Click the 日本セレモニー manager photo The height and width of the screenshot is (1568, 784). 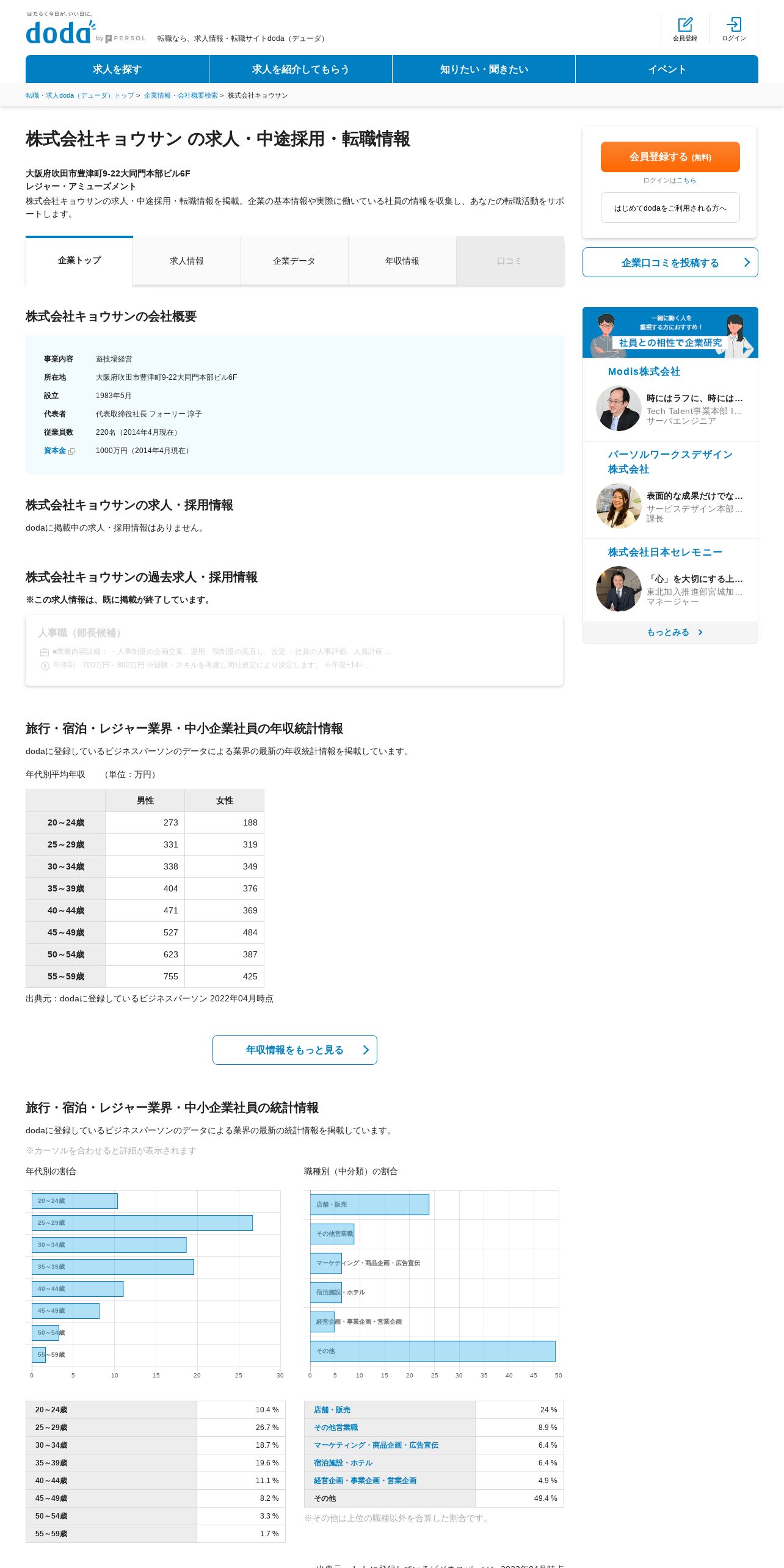pyautogui.click(x=619, y=589)
